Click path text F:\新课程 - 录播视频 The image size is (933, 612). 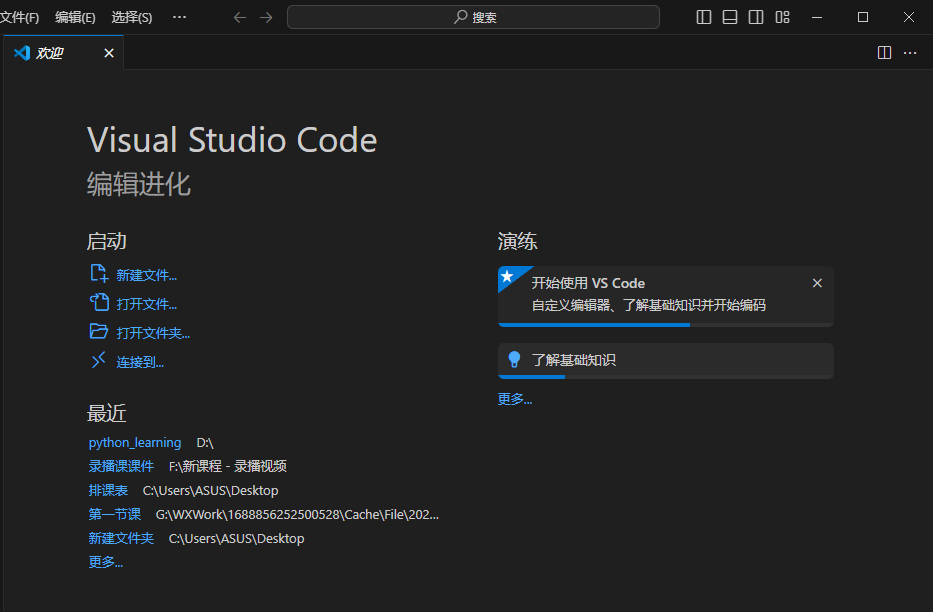228,466
